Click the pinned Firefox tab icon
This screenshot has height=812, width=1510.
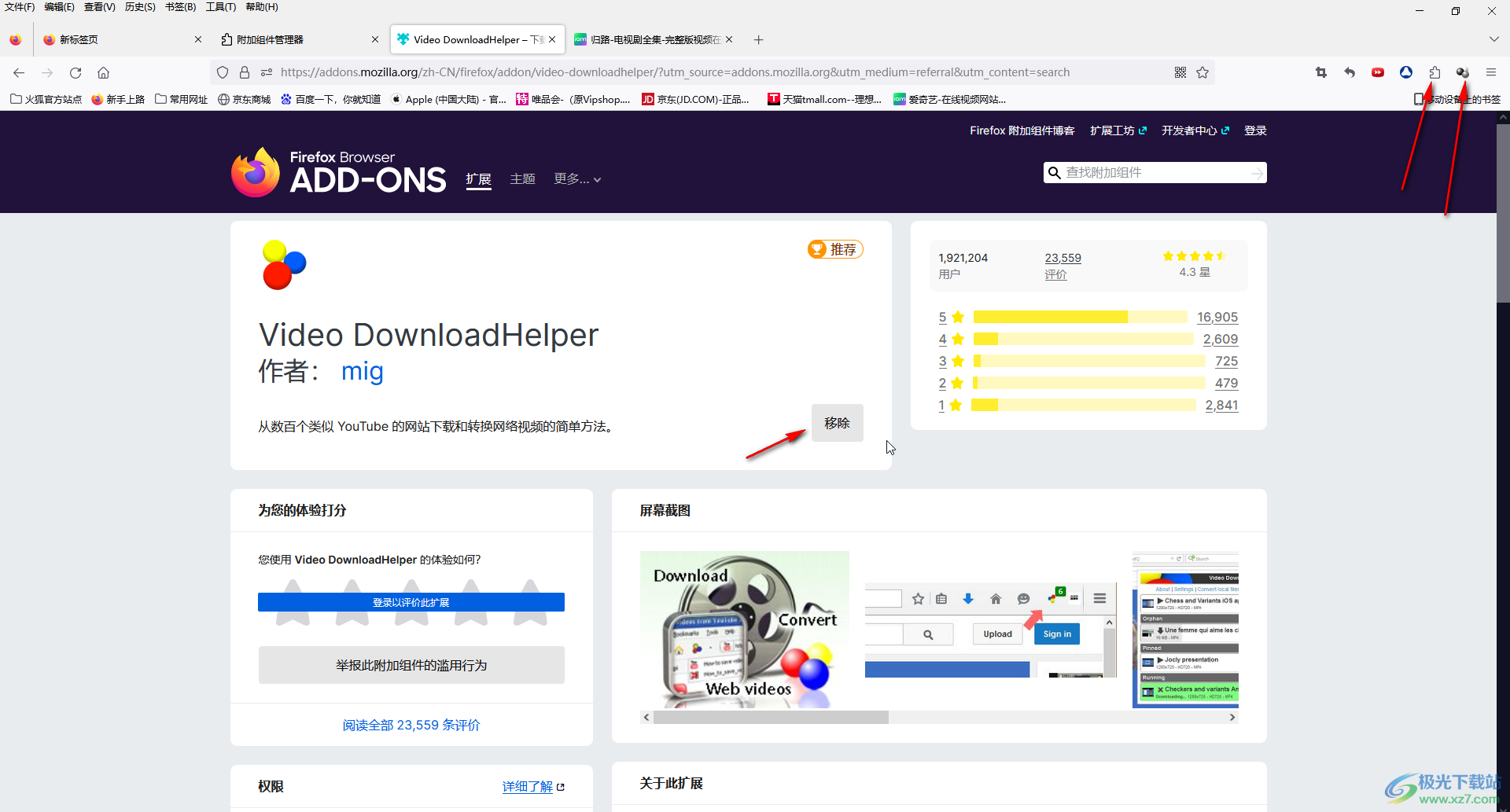tap(16, 39)
